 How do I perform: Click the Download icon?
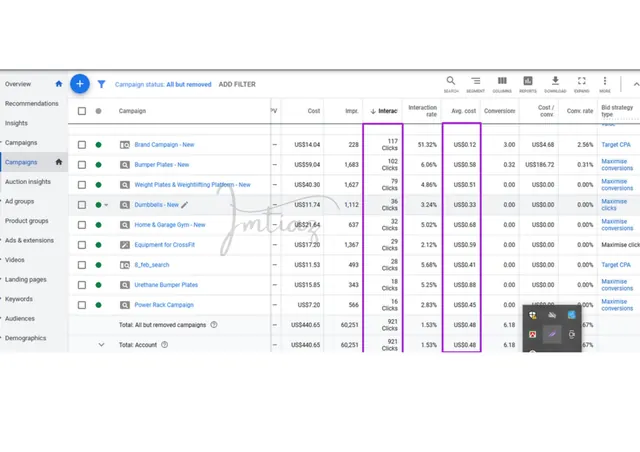point(555,84)
